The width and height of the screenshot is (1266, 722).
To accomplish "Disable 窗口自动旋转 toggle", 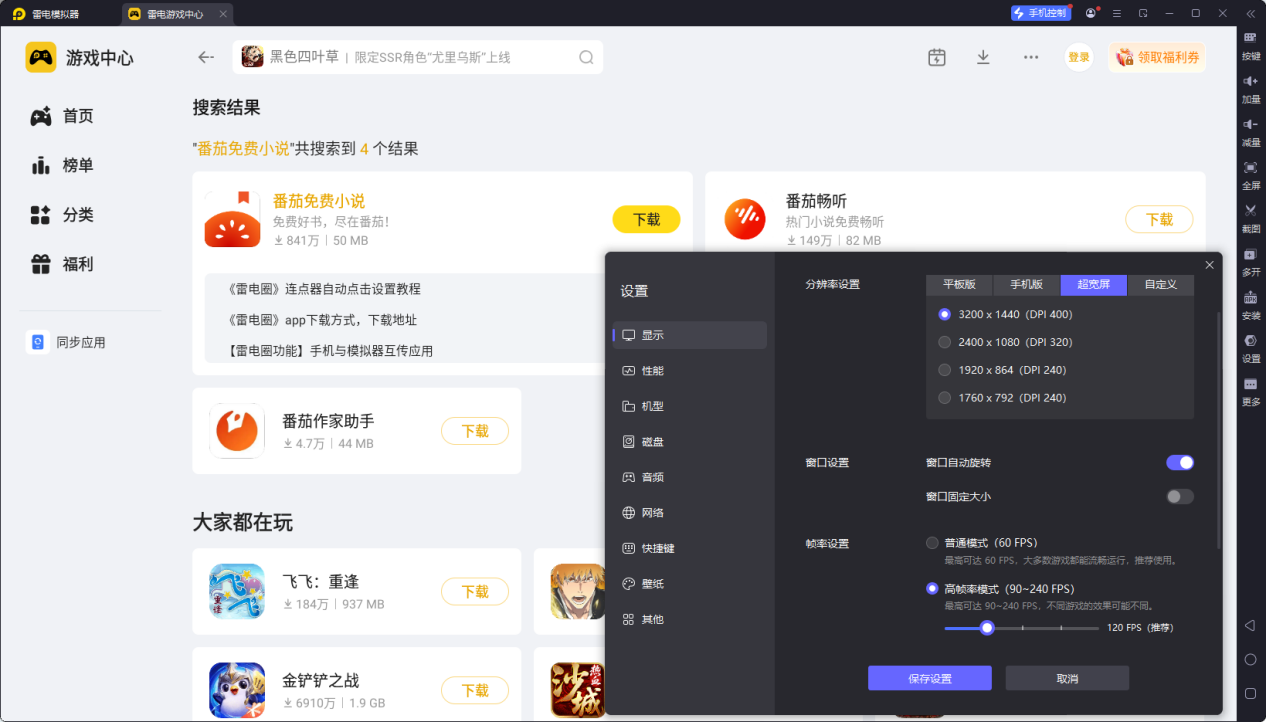I will pos(1179,462).
